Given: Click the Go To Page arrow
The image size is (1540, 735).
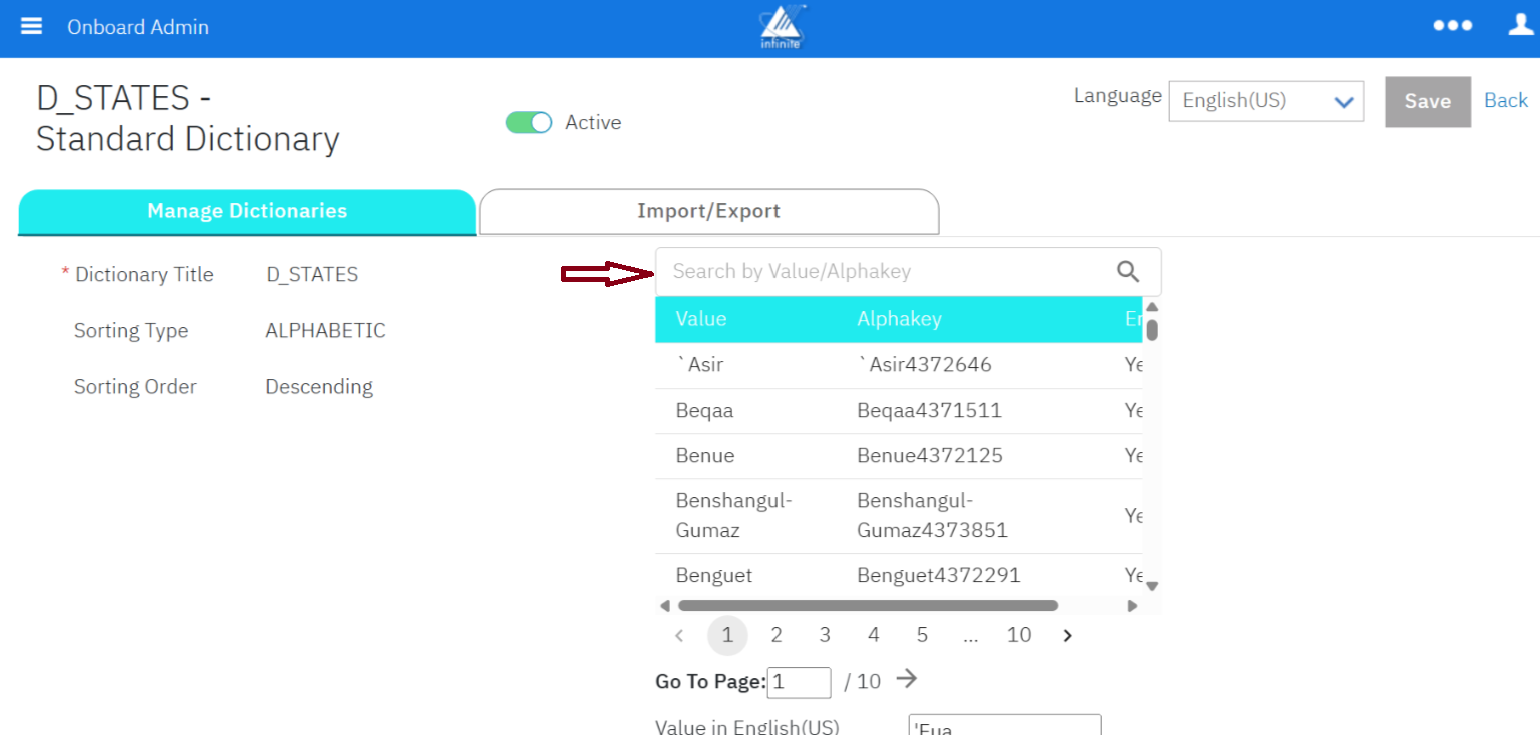Looking at the screenshot, I should point(906,680).
